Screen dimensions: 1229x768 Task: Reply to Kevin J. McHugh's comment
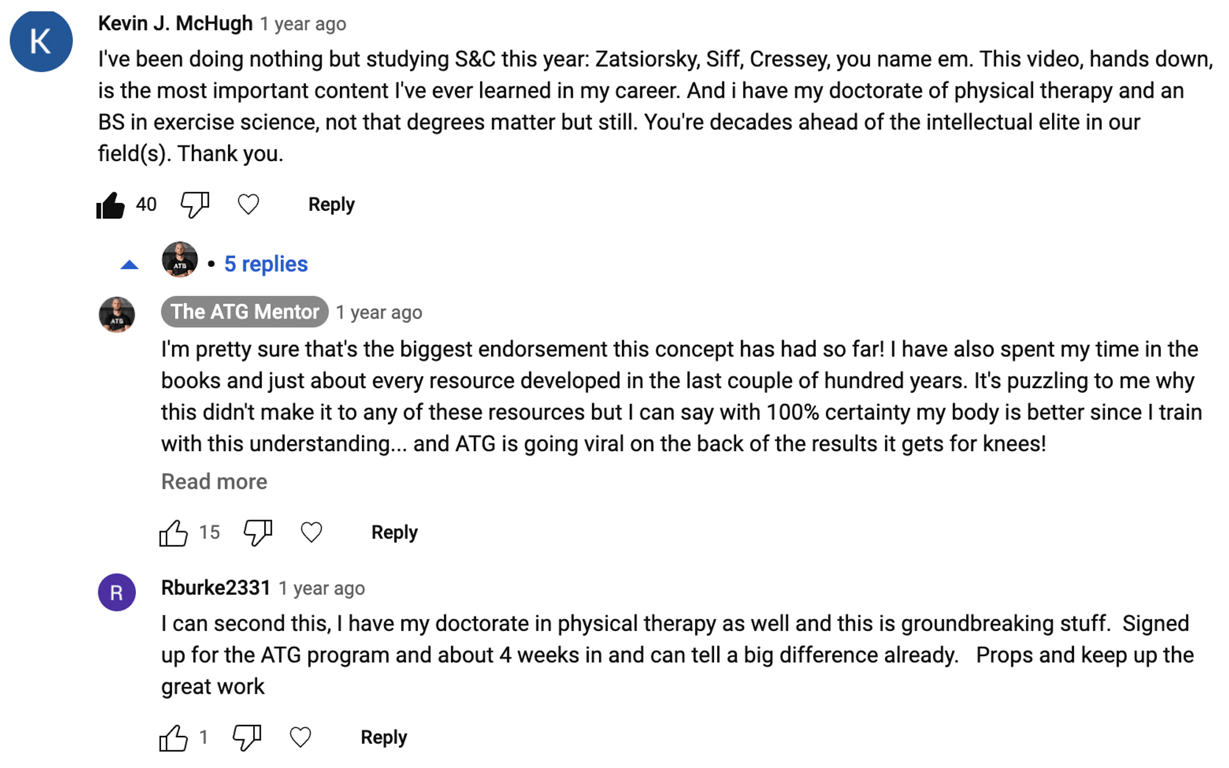pyautogui.click(x=331, y=205)
